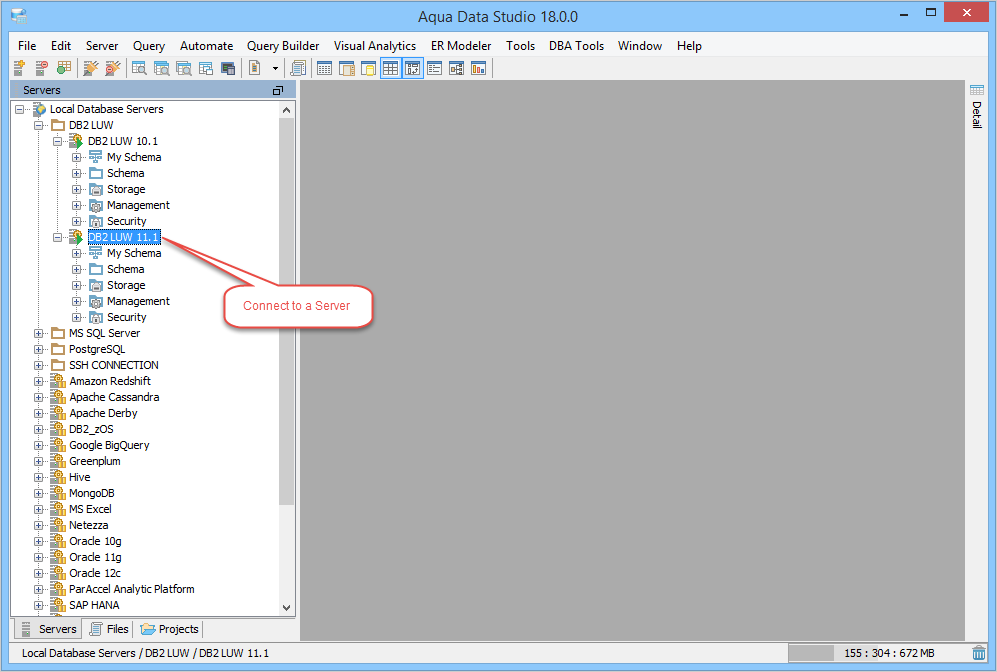
Task: Select the DB2 LUW 11.1 server
Action: (124, 237)
